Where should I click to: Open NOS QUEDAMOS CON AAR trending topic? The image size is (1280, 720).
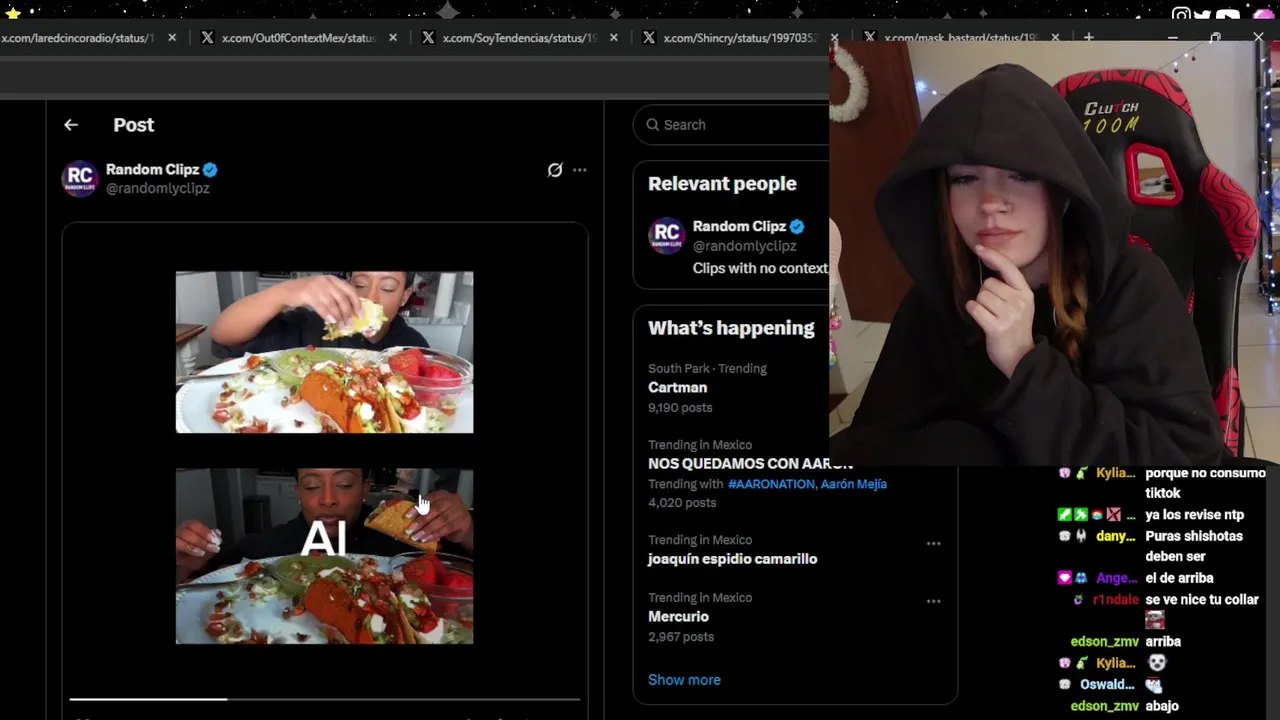750,464
